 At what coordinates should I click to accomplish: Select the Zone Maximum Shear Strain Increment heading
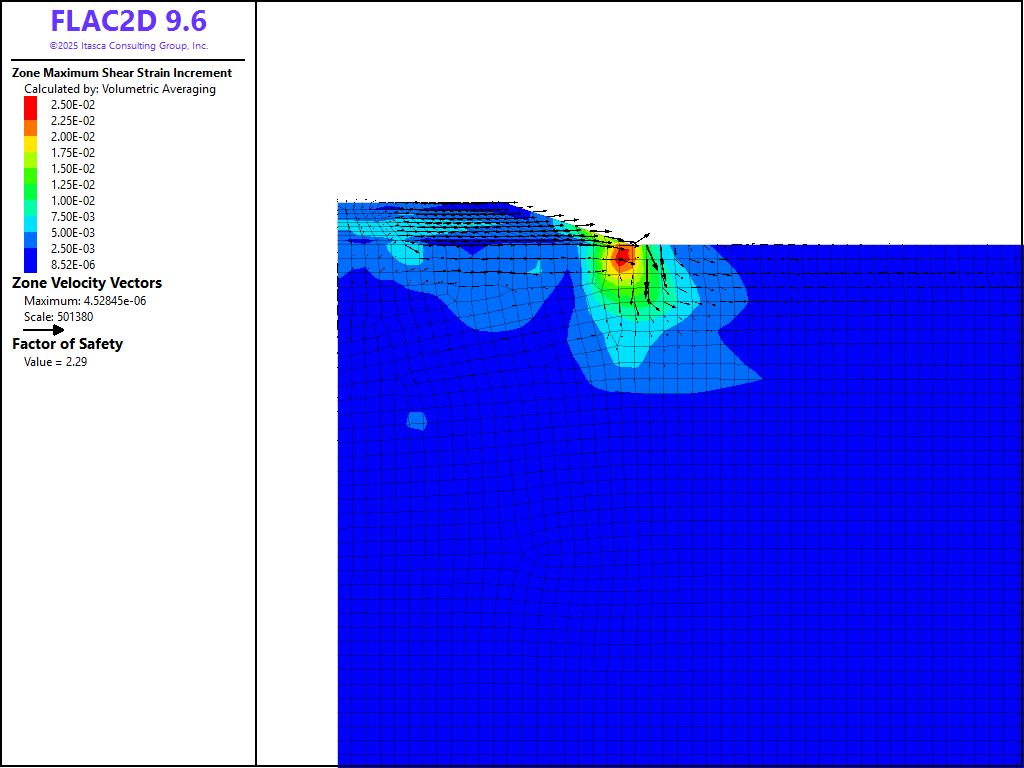(121, 73)
